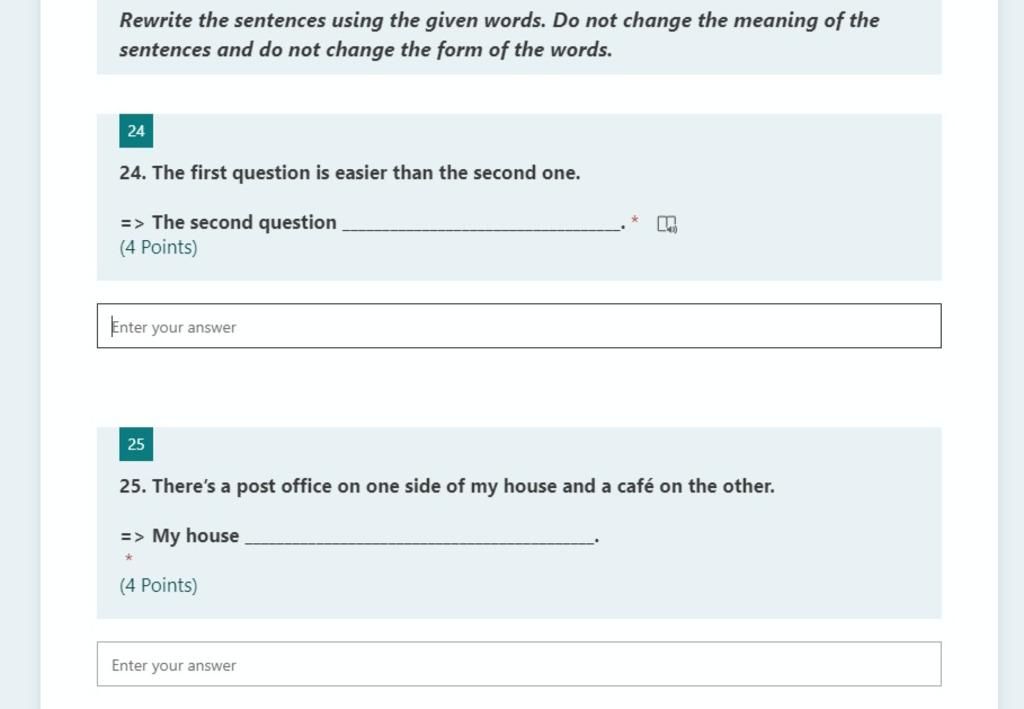Click the '=> My house' prompt
The width and height of the screenshot is (1024, 709).
point(180,536)
